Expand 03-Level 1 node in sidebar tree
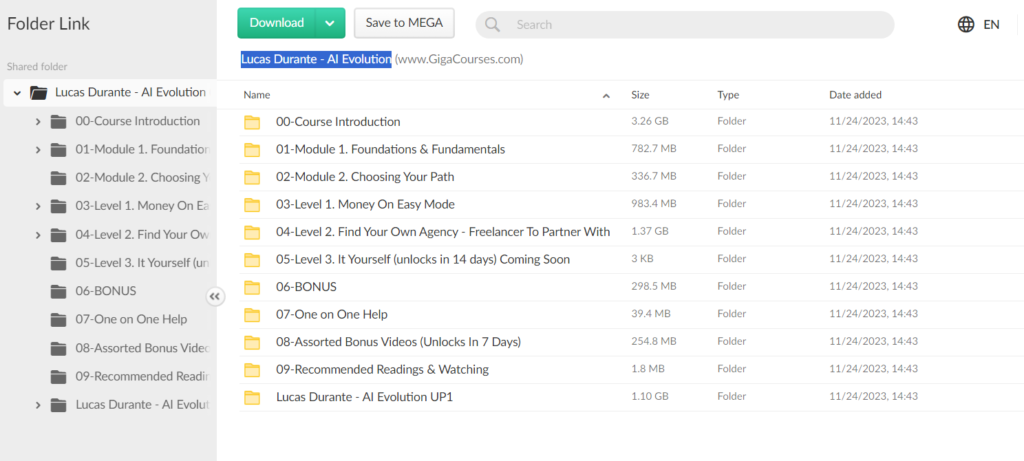1024x461 pixels. coord(38,206)
